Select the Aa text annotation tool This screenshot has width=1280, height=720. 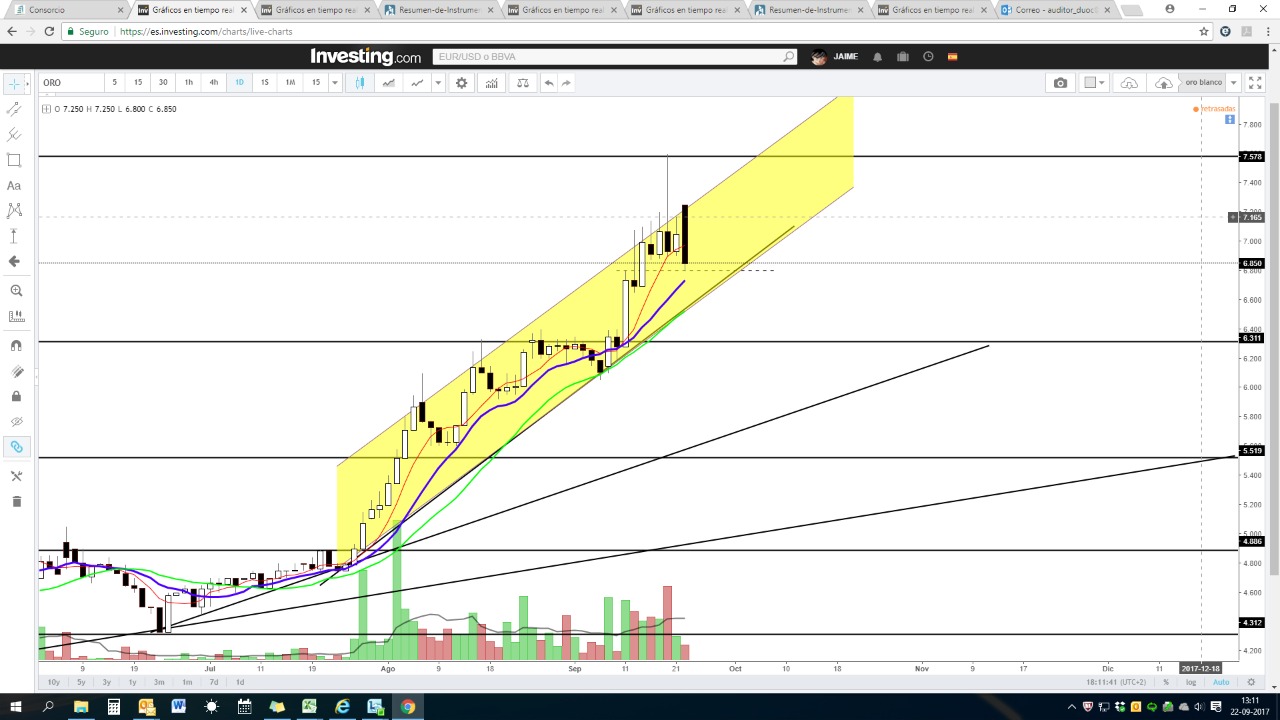tap(14, 185)
